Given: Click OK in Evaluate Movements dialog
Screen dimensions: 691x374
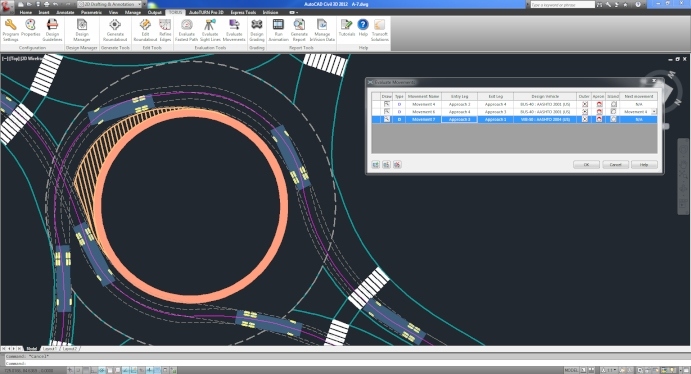Looking at the screenshot, I should (586, 164).
